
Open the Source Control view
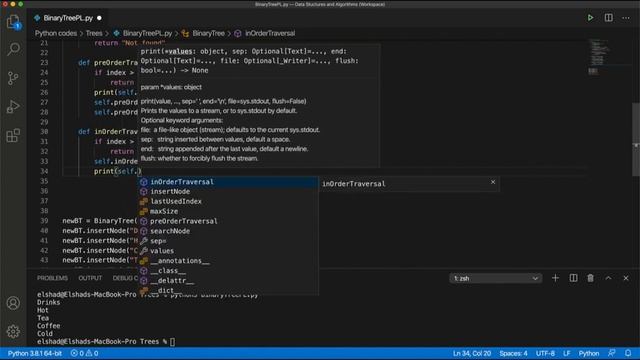click(13, 78)
